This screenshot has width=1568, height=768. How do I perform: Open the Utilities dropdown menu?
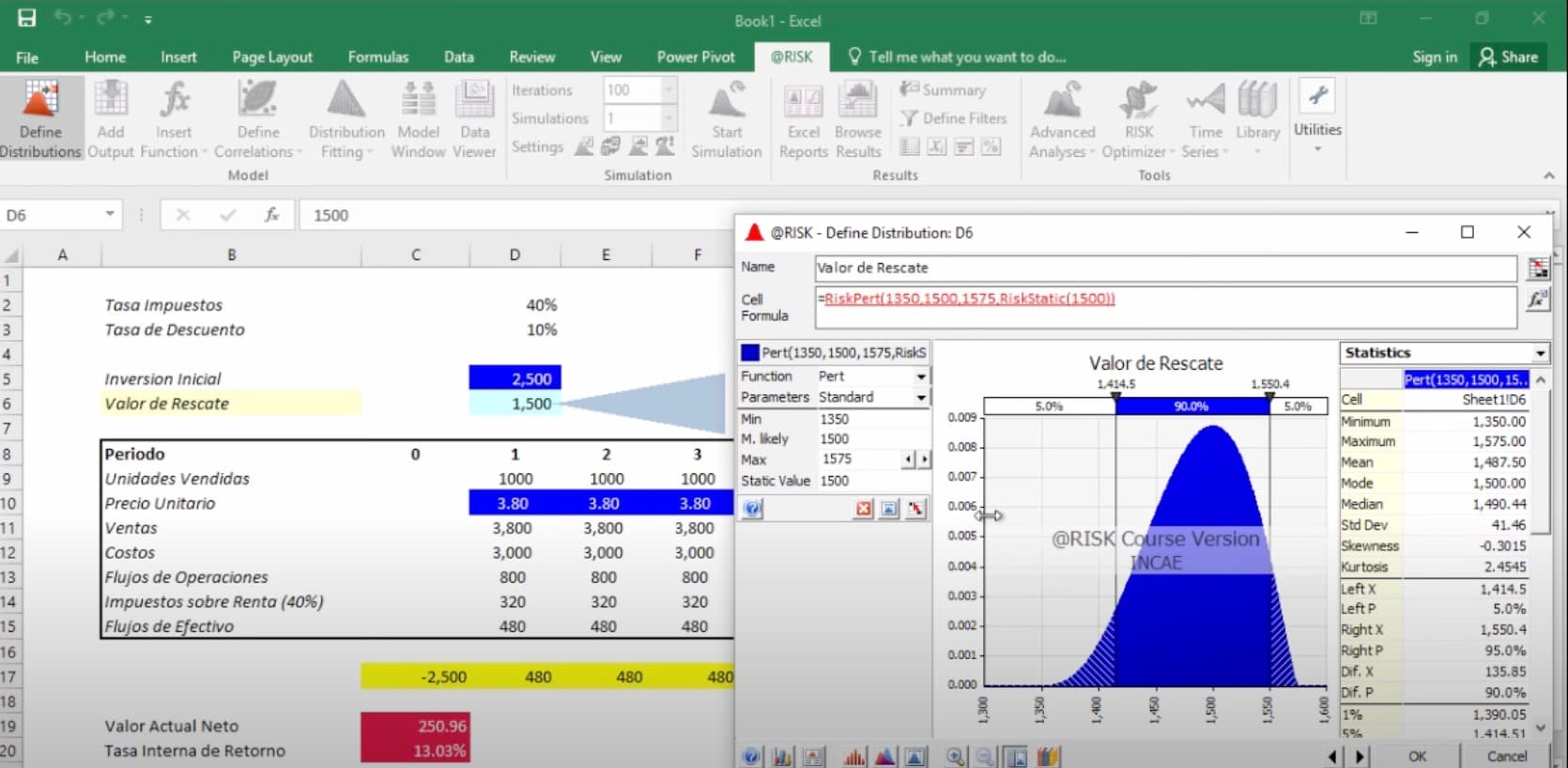1317,119
